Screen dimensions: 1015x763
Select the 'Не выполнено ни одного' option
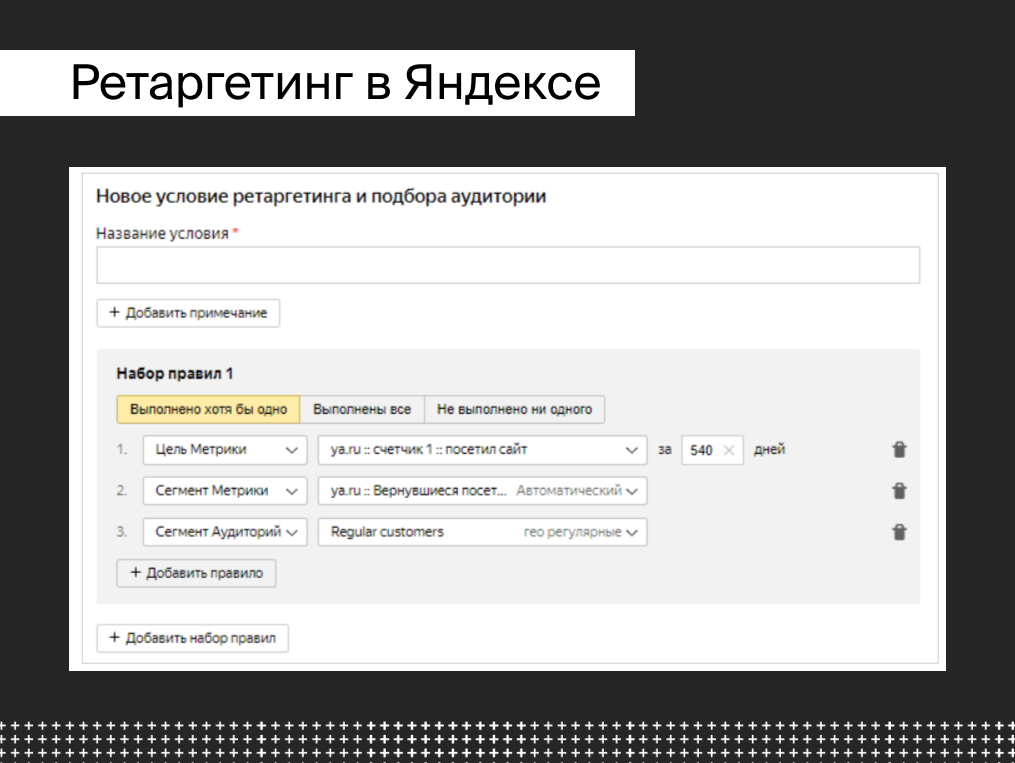coord(515,409)
